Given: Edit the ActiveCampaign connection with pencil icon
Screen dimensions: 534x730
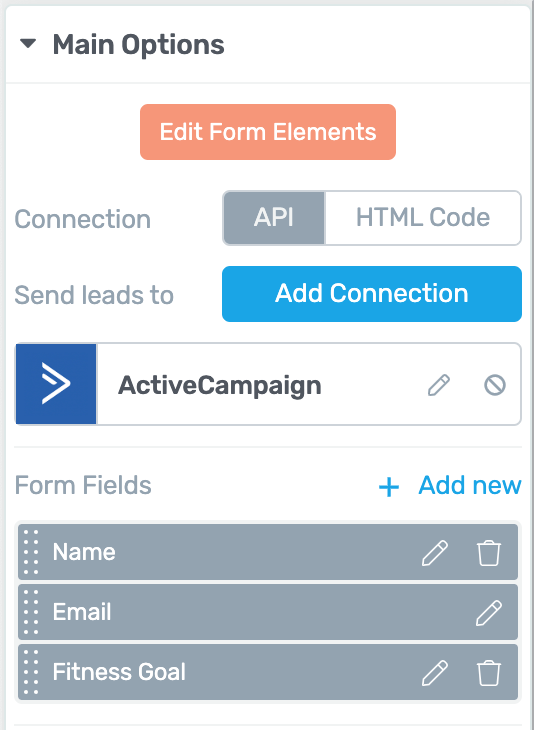Looking at the screenshot, I should pyautogui.click(x=439, y=385).
